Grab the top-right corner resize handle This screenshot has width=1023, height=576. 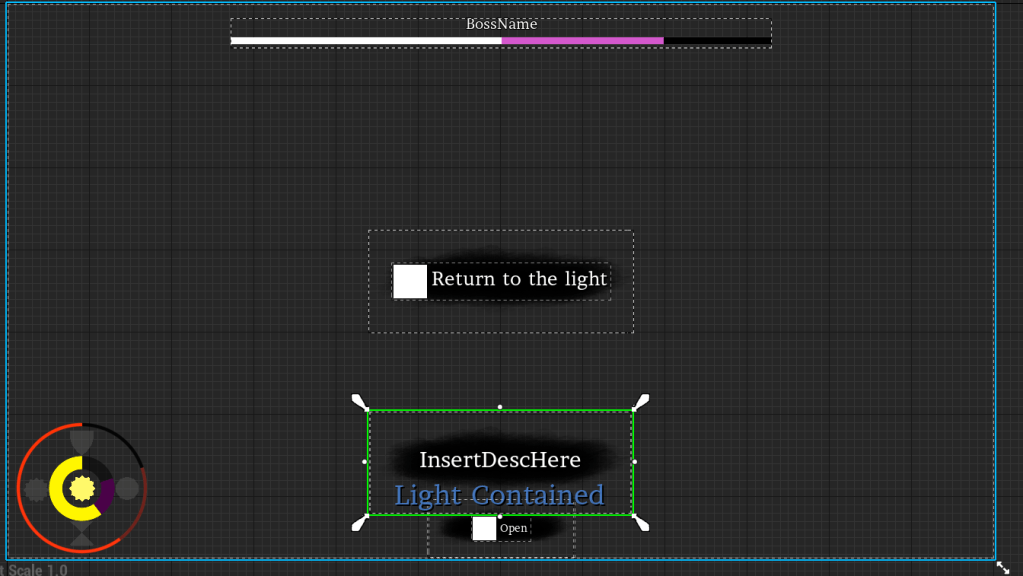click(641, 401)
